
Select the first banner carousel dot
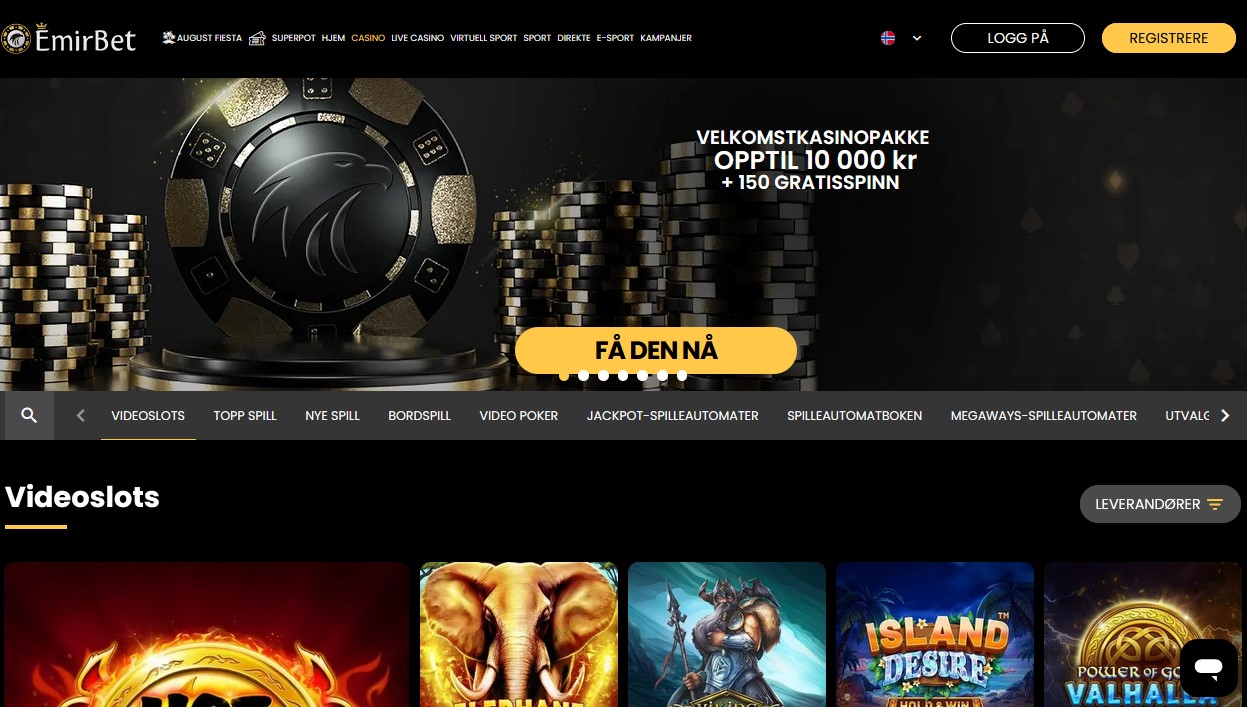point(564,376)
